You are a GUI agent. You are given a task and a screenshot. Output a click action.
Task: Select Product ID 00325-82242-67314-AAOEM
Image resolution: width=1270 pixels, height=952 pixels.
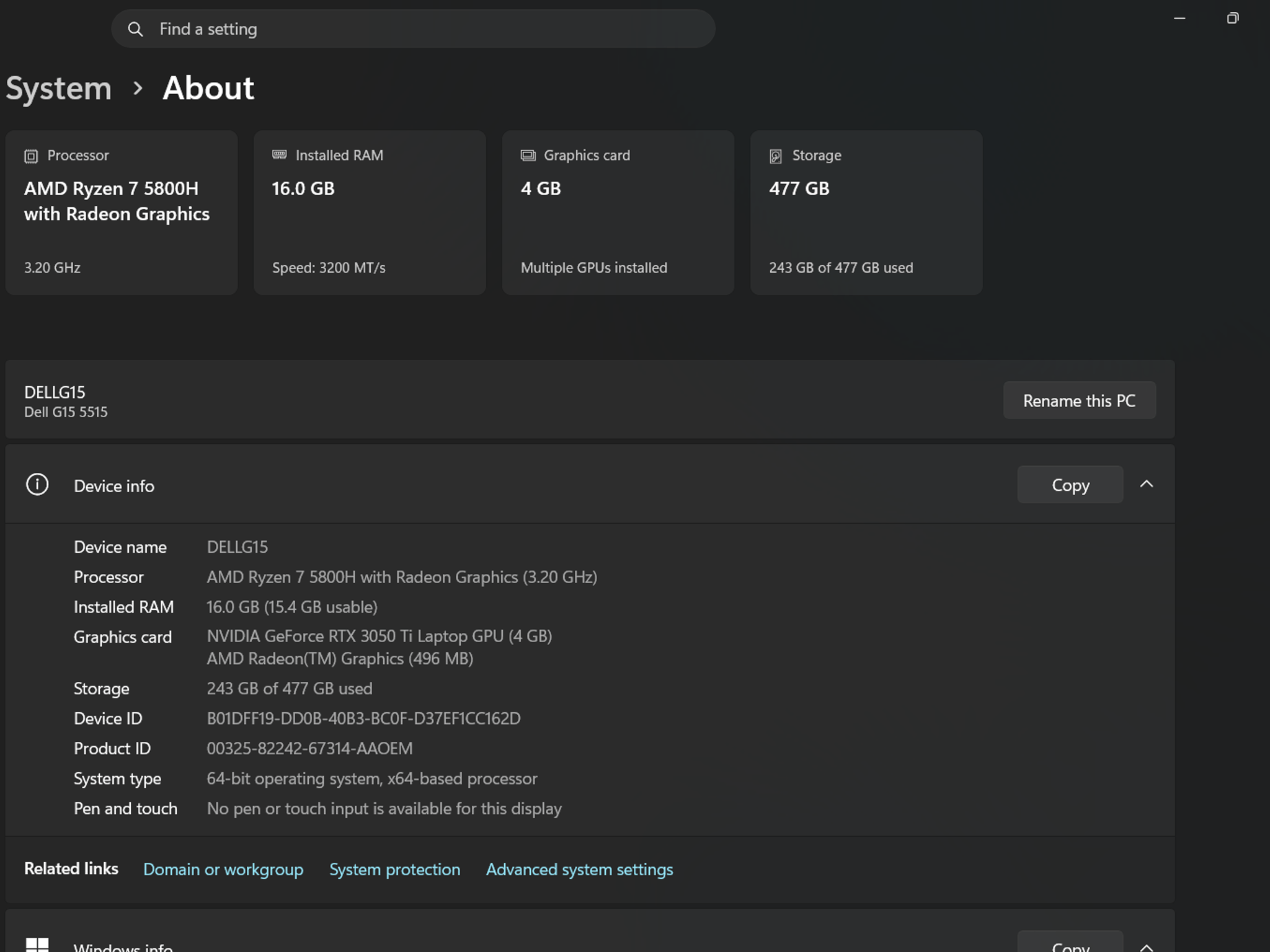click(309, 748)
